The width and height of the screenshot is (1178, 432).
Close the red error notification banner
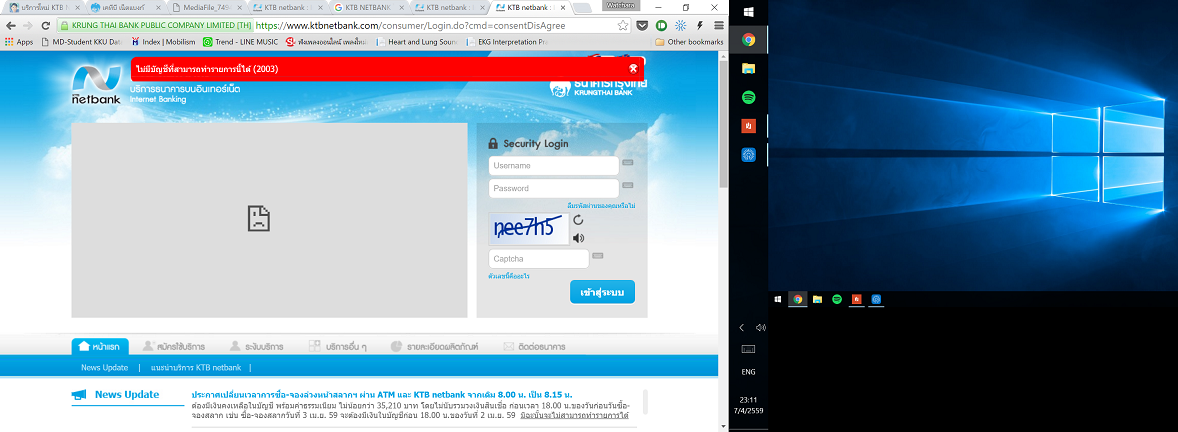coord(633,68)
